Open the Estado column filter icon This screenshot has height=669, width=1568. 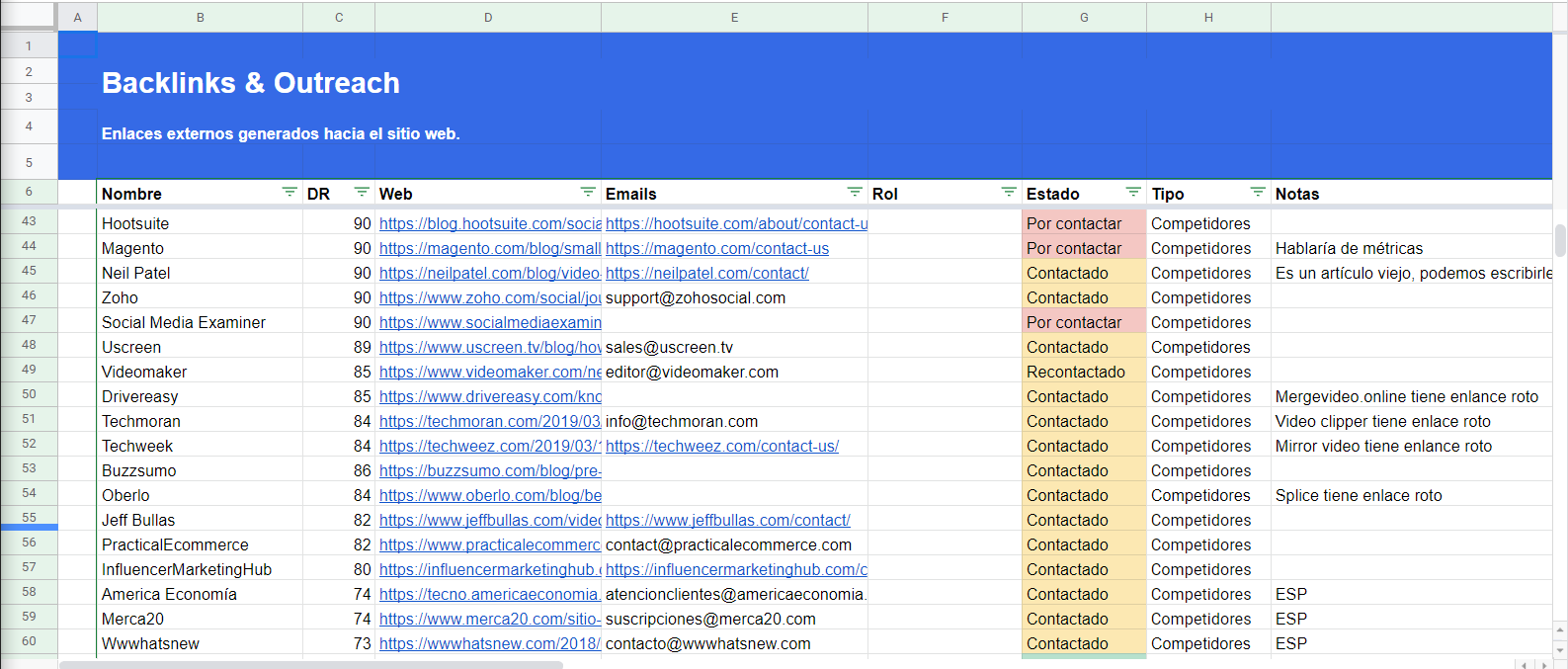coord(1133,192)
